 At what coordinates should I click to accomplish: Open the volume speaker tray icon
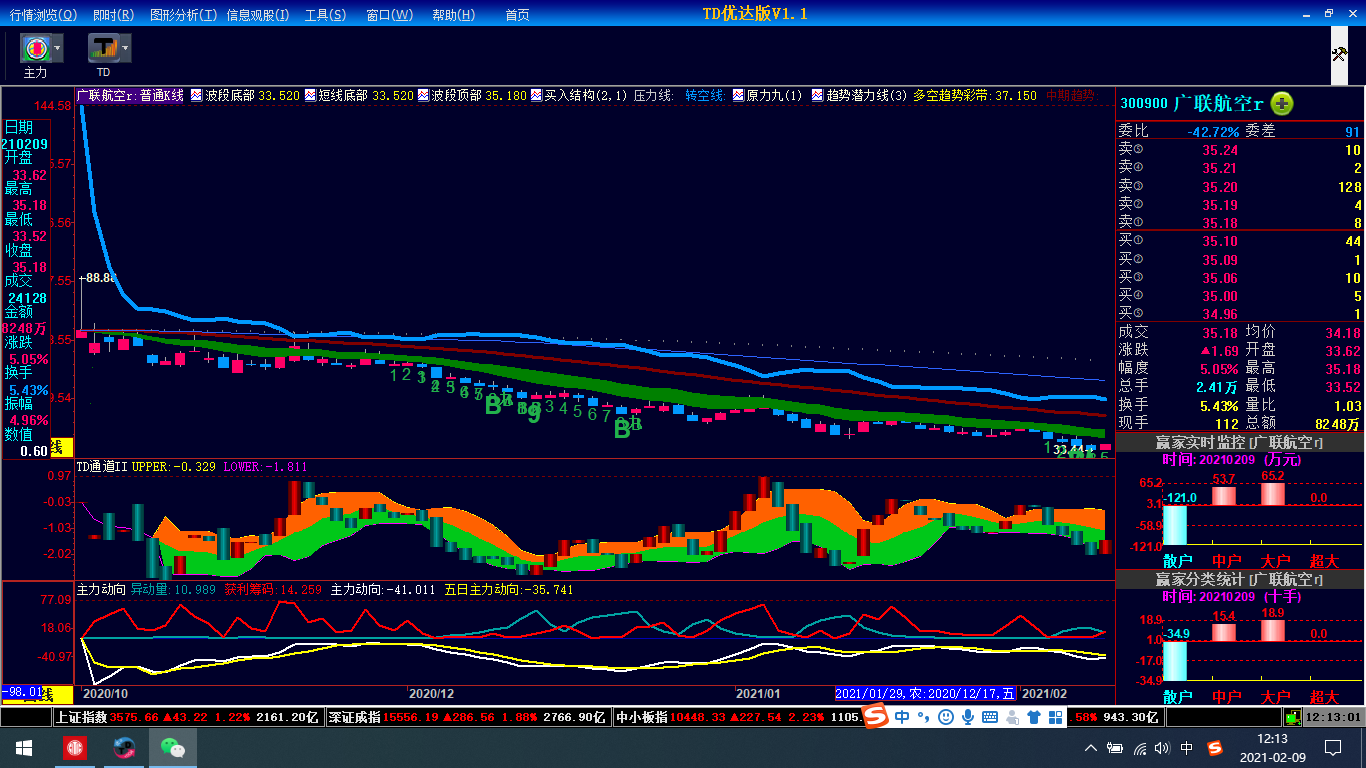(x=1162, y=748)
